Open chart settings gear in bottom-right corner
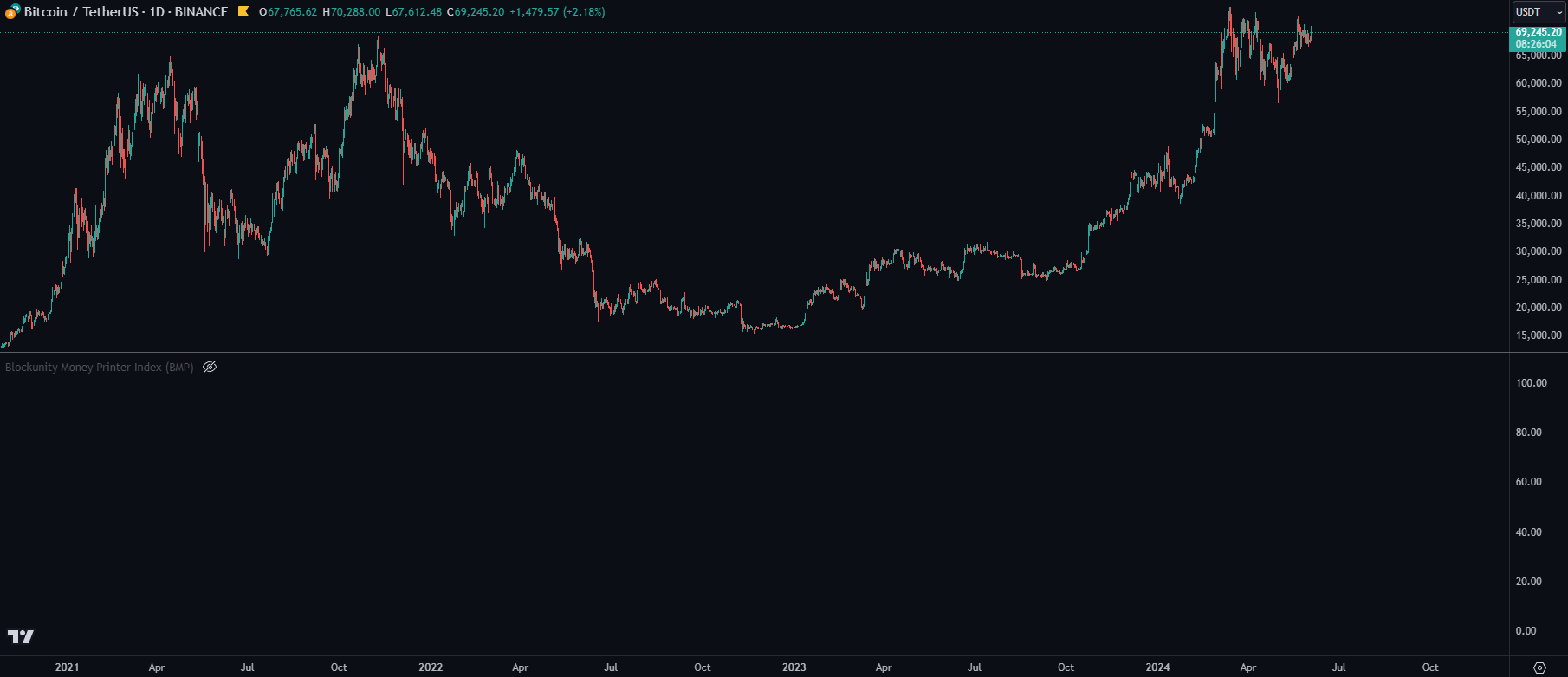The width and height of the screenshot is (1568, 677). pyautogui.click(x=1539, y=667)
